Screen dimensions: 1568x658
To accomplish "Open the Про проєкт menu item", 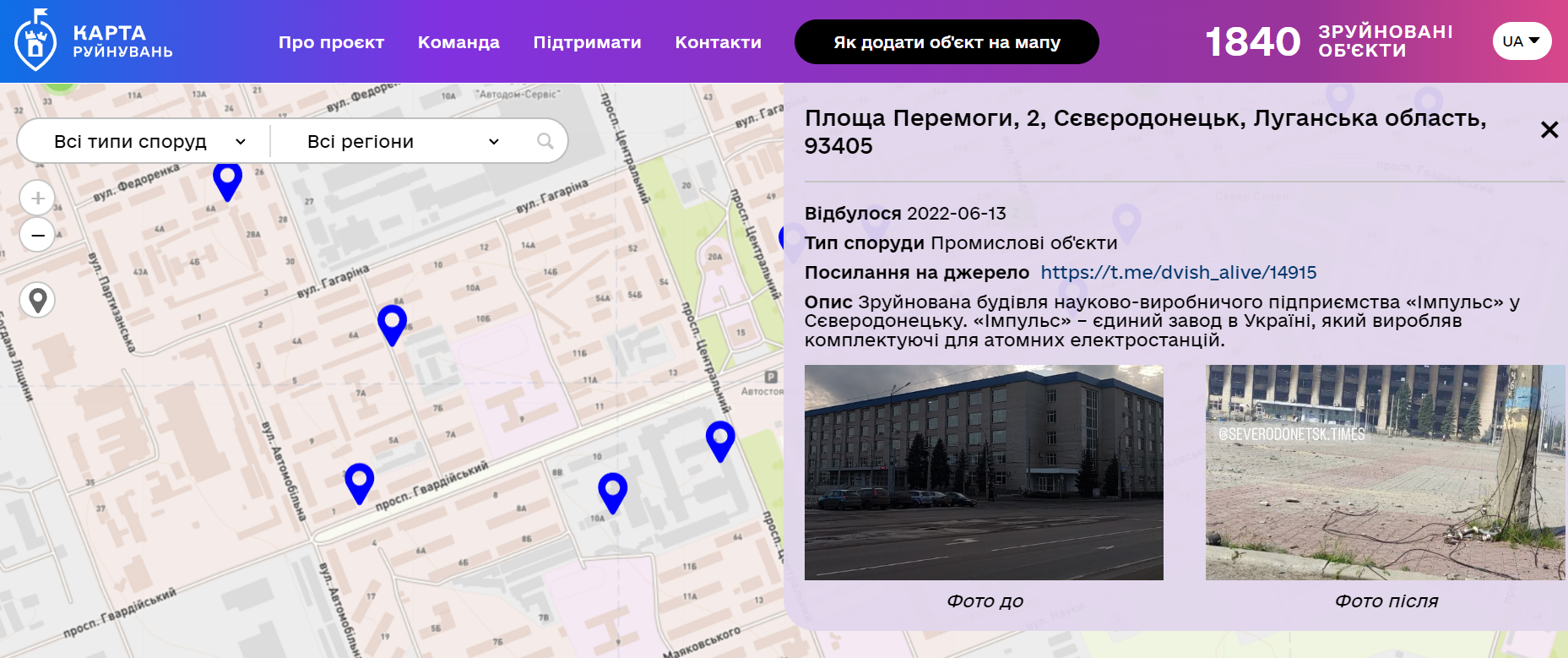I will tap(331, 42).
